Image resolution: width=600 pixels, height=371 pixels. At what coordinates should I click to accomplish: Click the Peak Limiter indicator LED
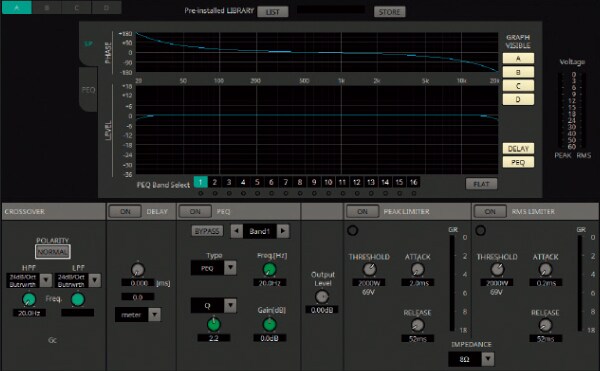[x=352, y=230]
